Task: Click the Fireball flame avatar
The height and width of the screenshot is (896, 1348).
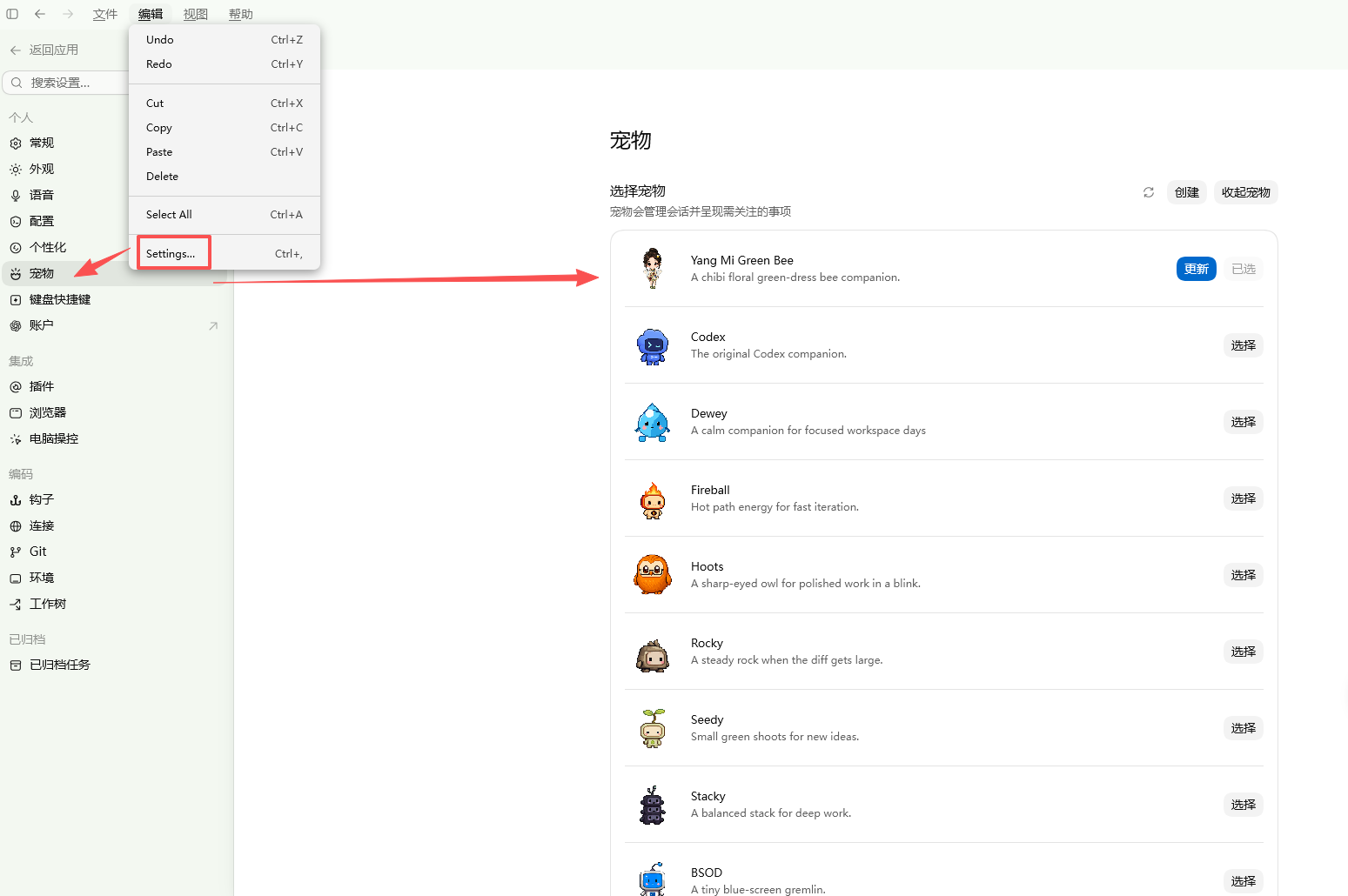Action: click(x=653, y=500)
